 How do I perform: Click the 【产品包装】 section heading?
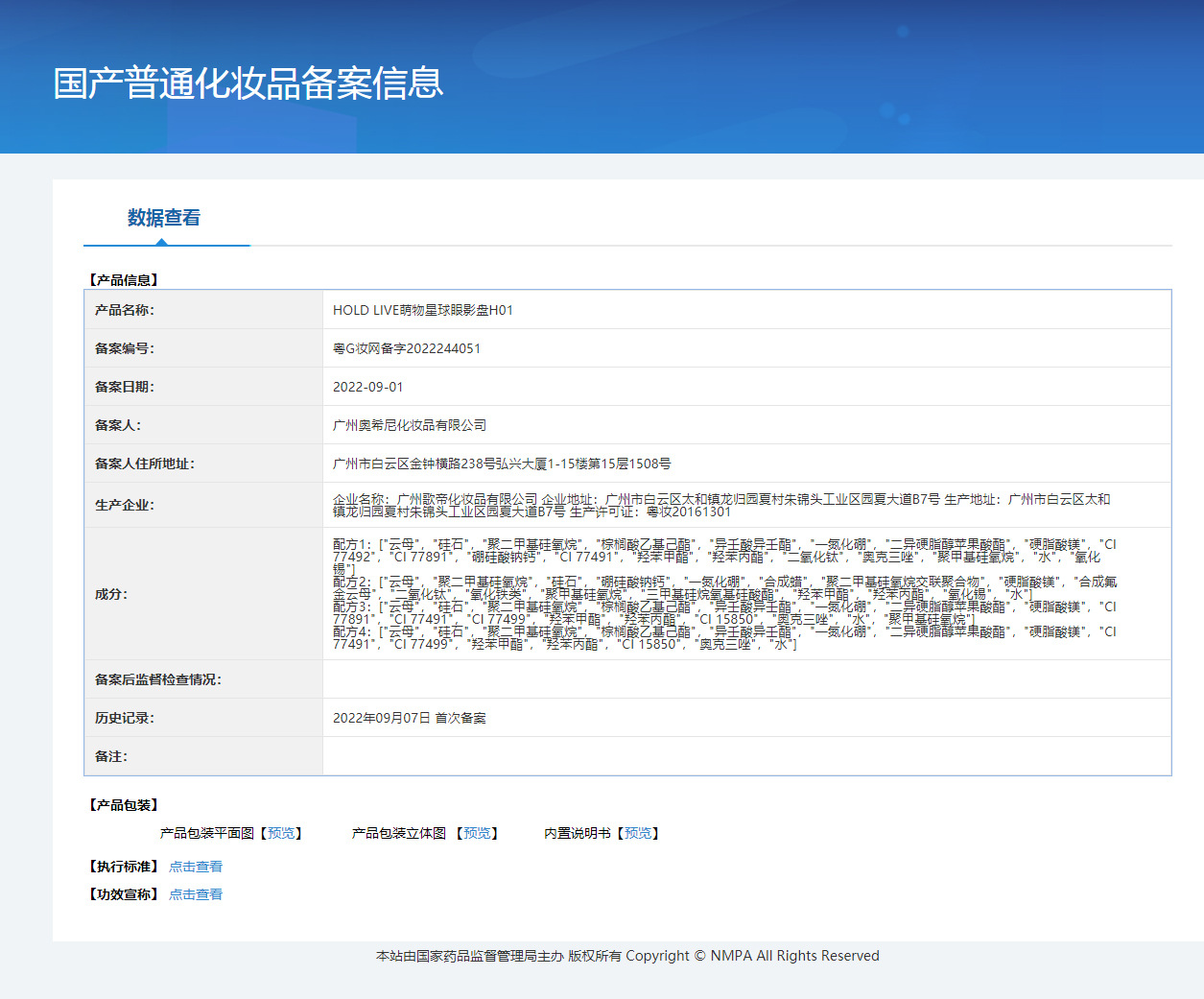click(x=124, y=805)
